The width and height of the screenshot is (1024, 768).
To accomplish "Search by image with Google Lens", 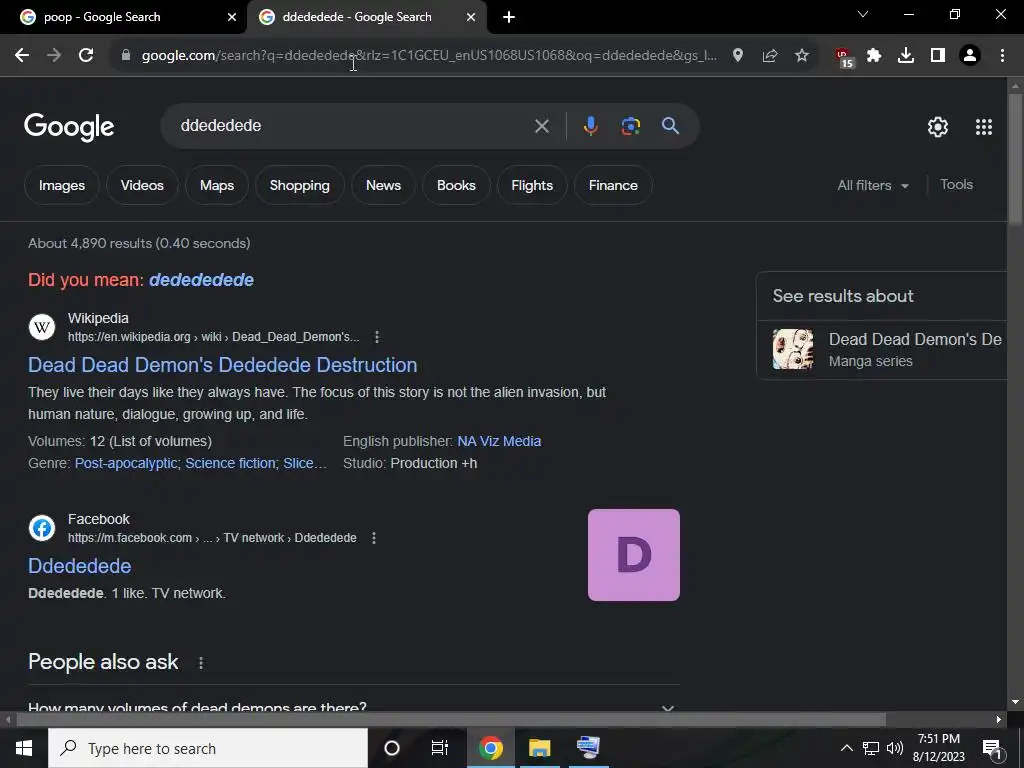I will 631,126.
